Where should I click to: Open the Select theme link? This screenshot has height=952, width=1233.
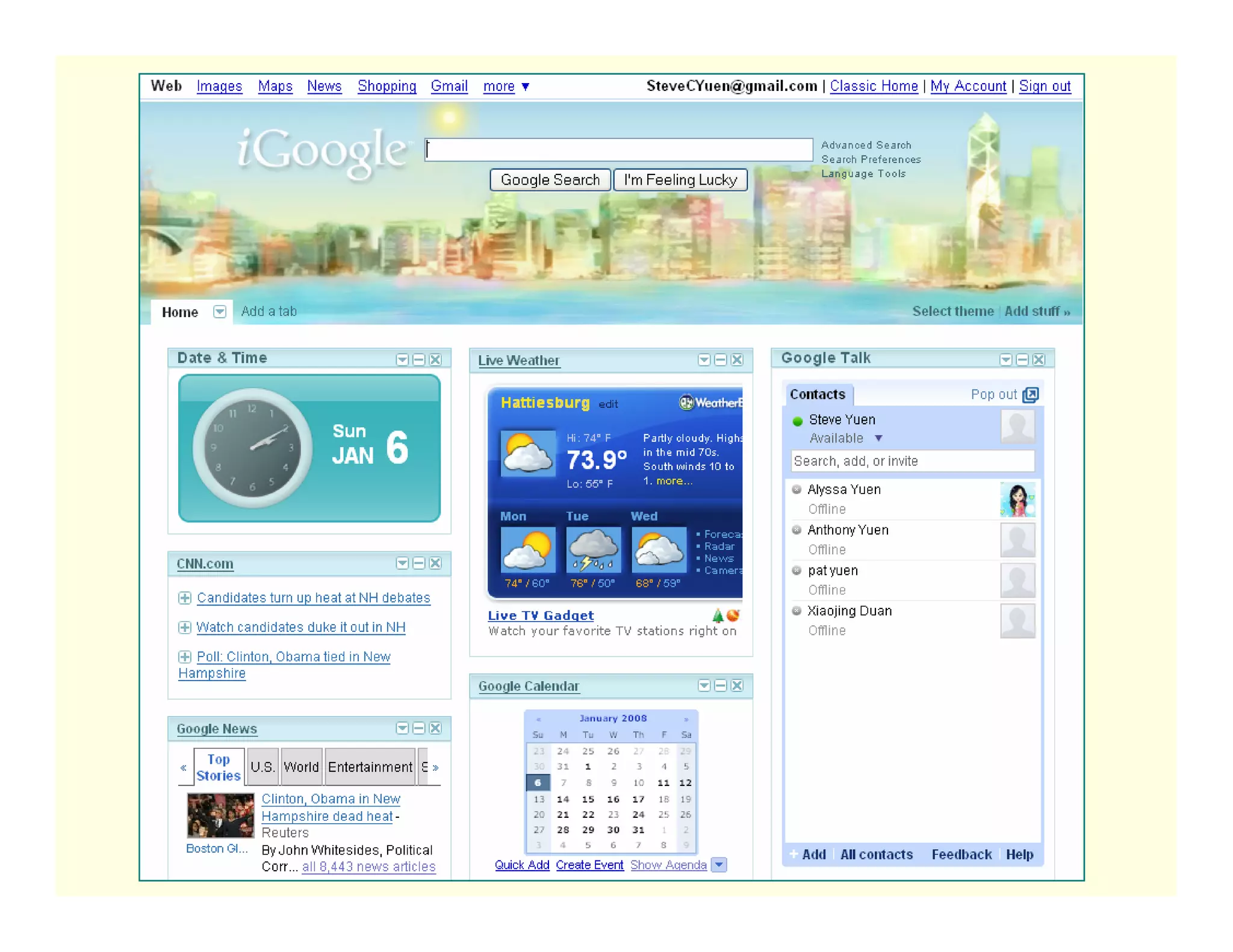click(x=952, y=312)
